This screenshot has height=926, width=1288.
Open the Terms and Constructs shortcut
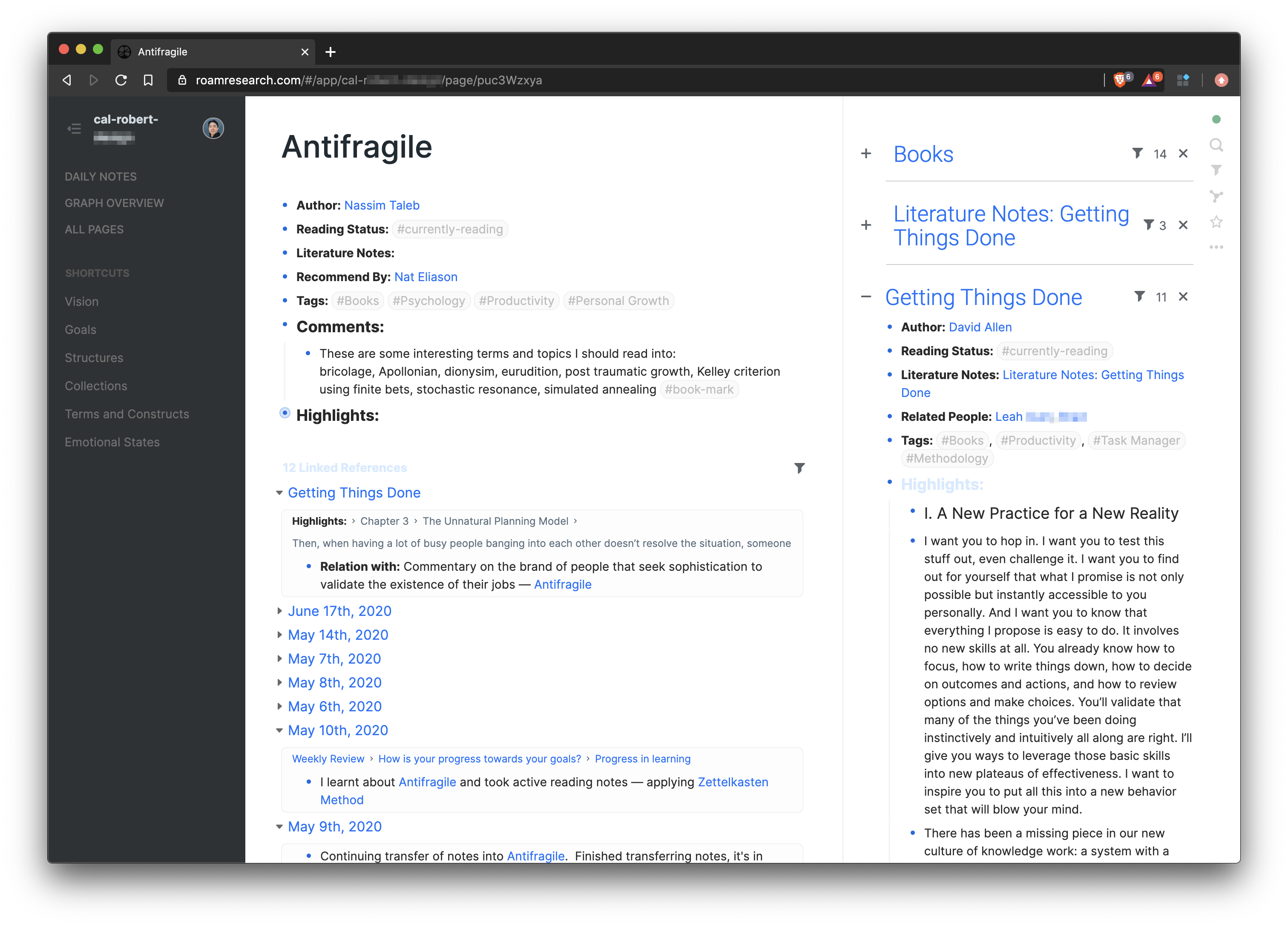click(126, 414)
